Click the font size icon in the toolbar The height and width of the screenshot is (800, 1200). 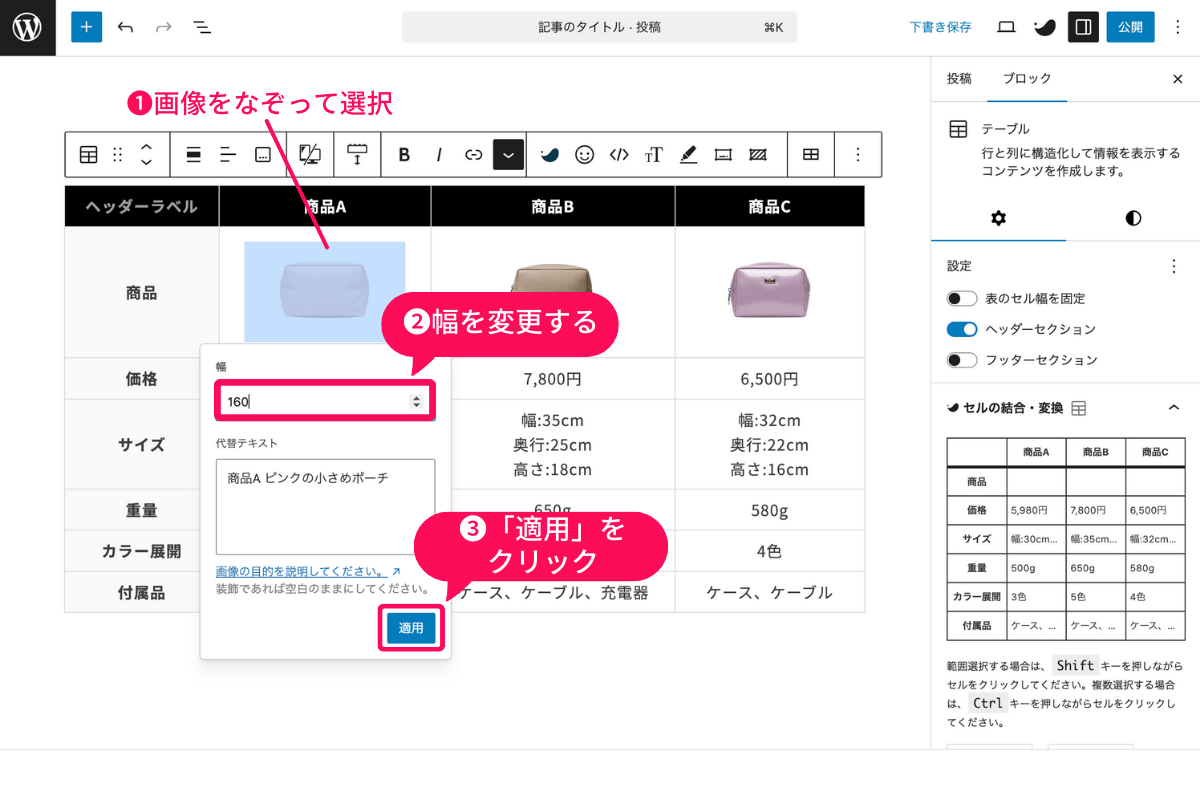coord(654,154)
